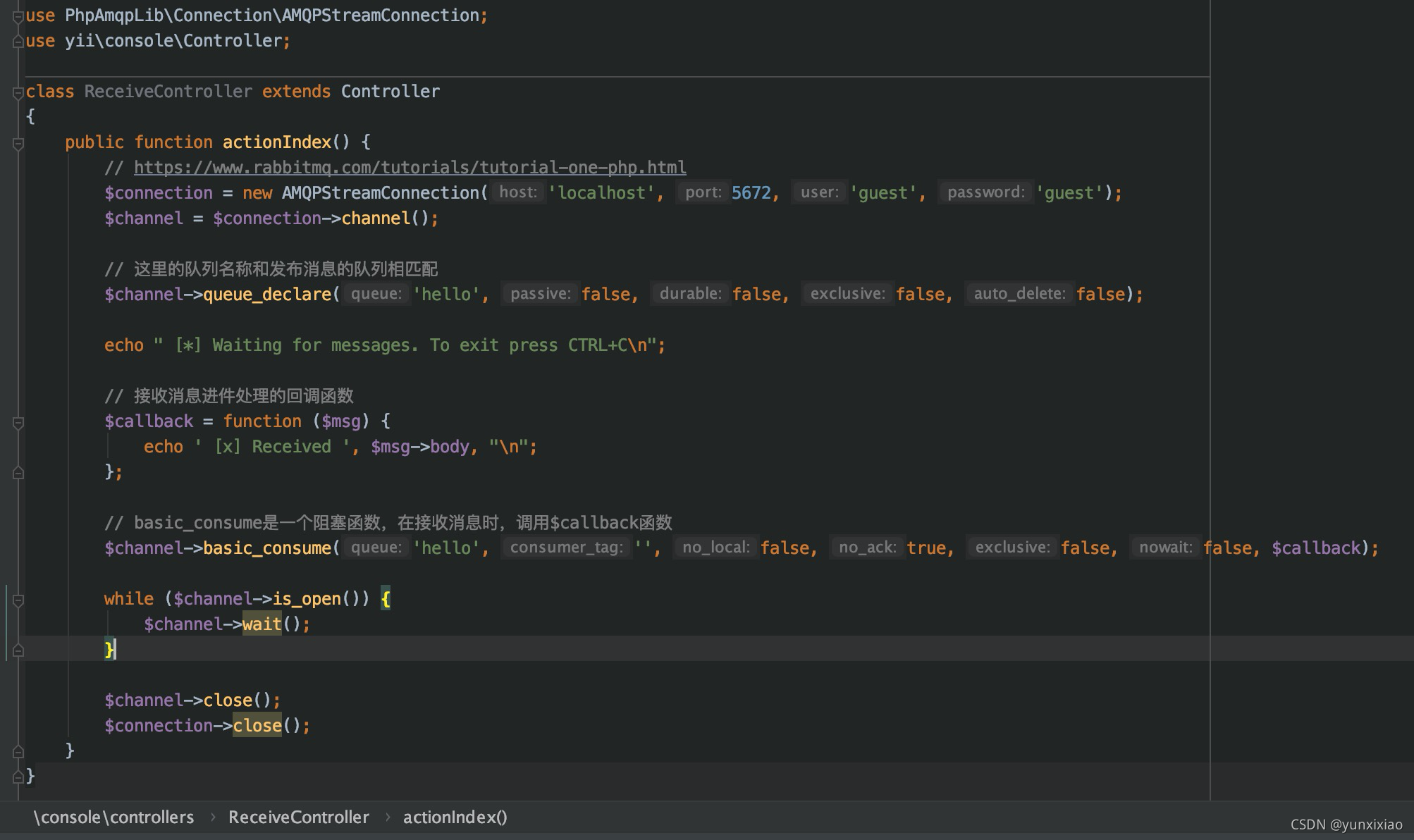1414x840 pixels.
Task: Select the highlighted wait() method call
Action: point(262,624)
